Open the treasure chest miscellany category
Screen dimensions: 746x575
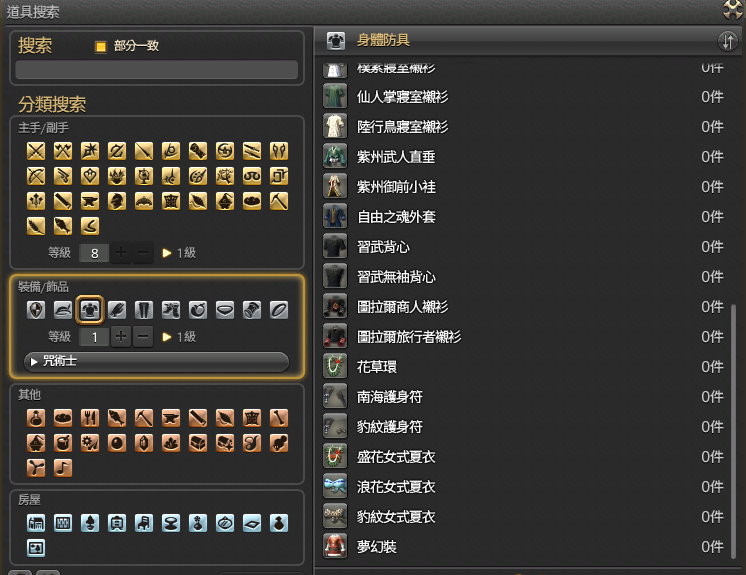[x=198, y=443]
